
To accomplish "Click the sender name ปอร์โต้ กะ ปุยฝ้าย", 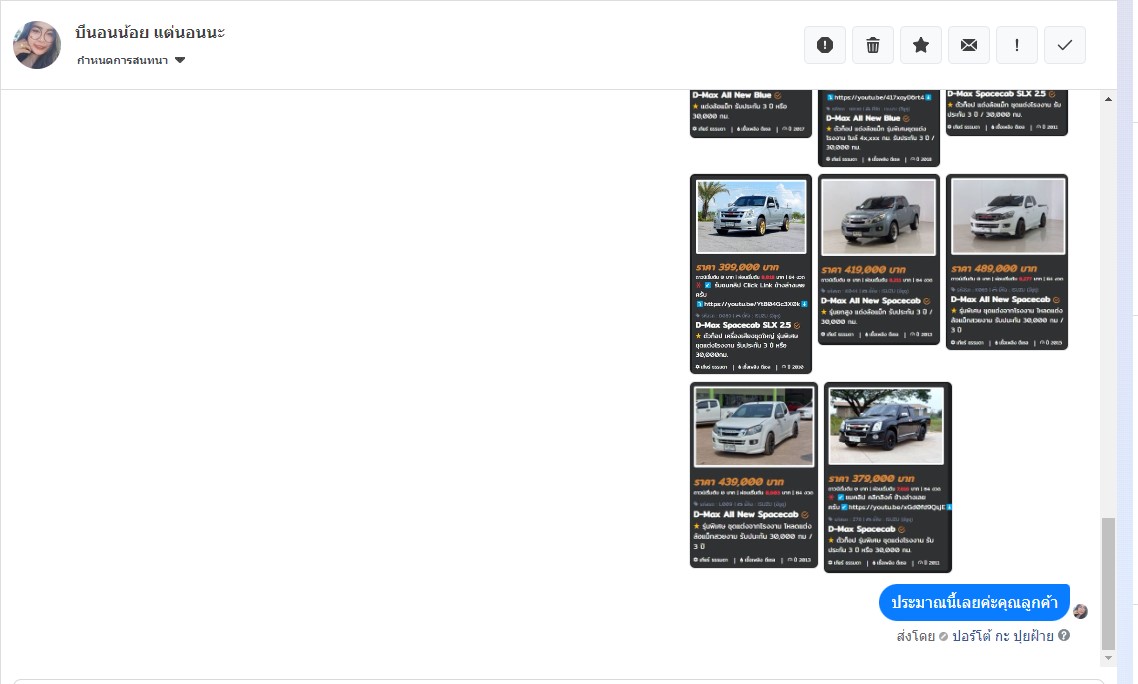I will tap(1002, 636).
